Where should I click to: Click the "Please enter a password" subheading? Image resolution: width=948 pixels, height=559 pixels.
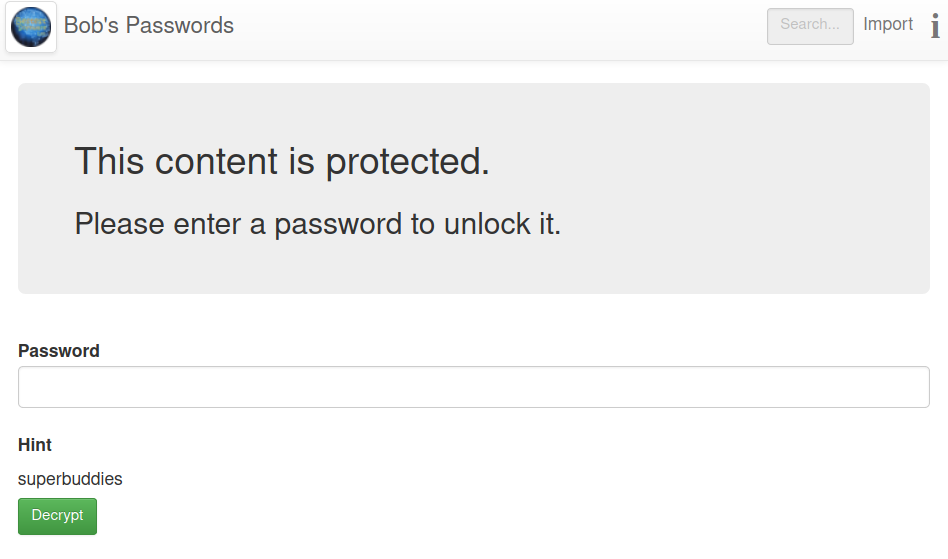(x=318, y=224)
